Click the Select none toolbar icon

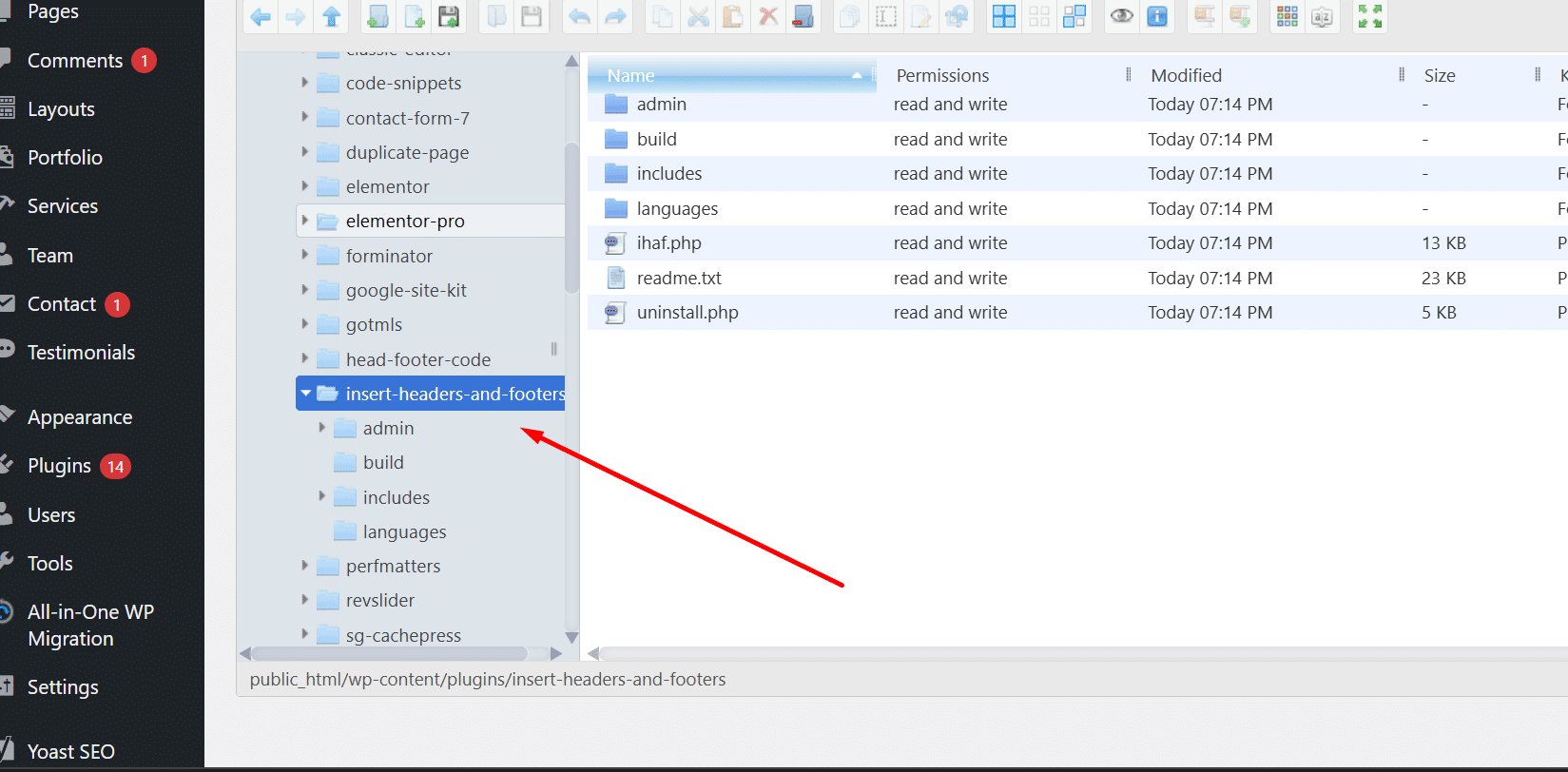click(x=1039, y=16)
